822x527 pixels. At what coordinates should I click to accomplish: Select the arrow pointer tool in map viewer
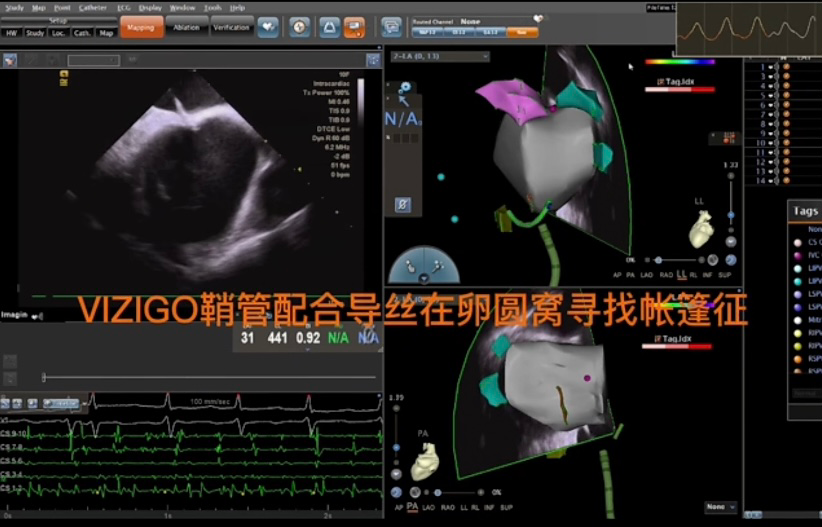coord(404,101)
